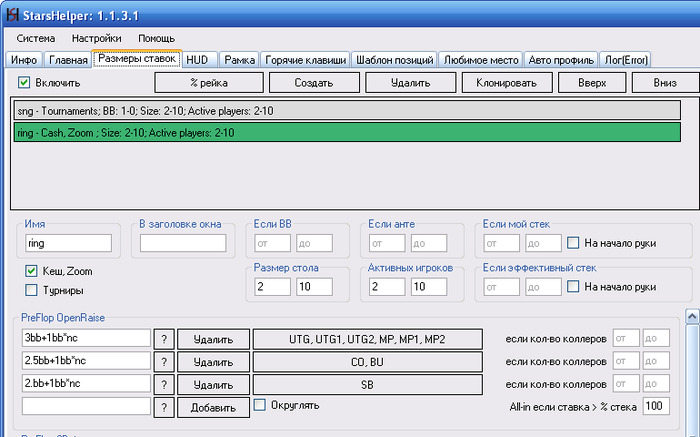Select the Размеры ставок tab
This screenshot has height=437, width=700.
[x=137, y=58]
